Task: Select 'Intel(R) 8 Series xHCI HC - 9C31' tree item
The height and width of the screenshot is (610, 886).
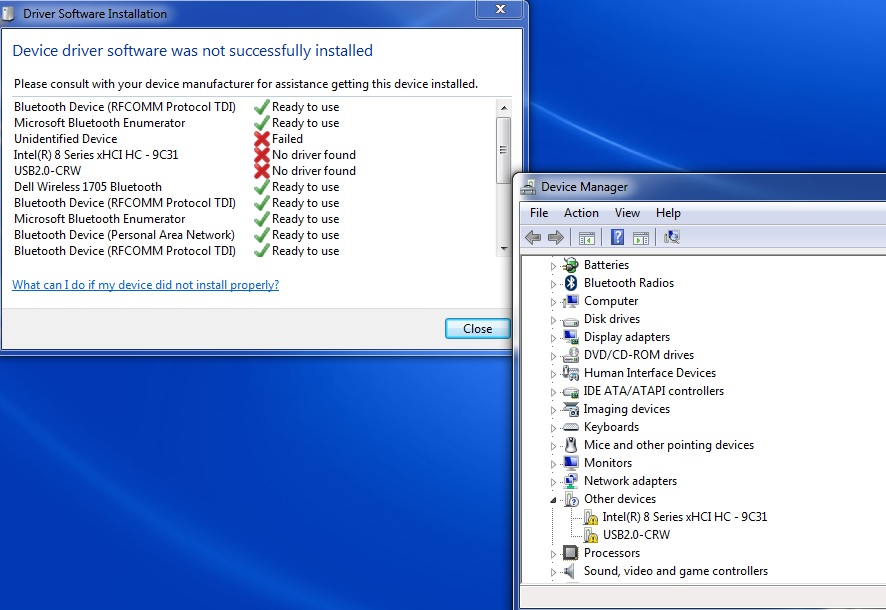Action: (684, 517)
